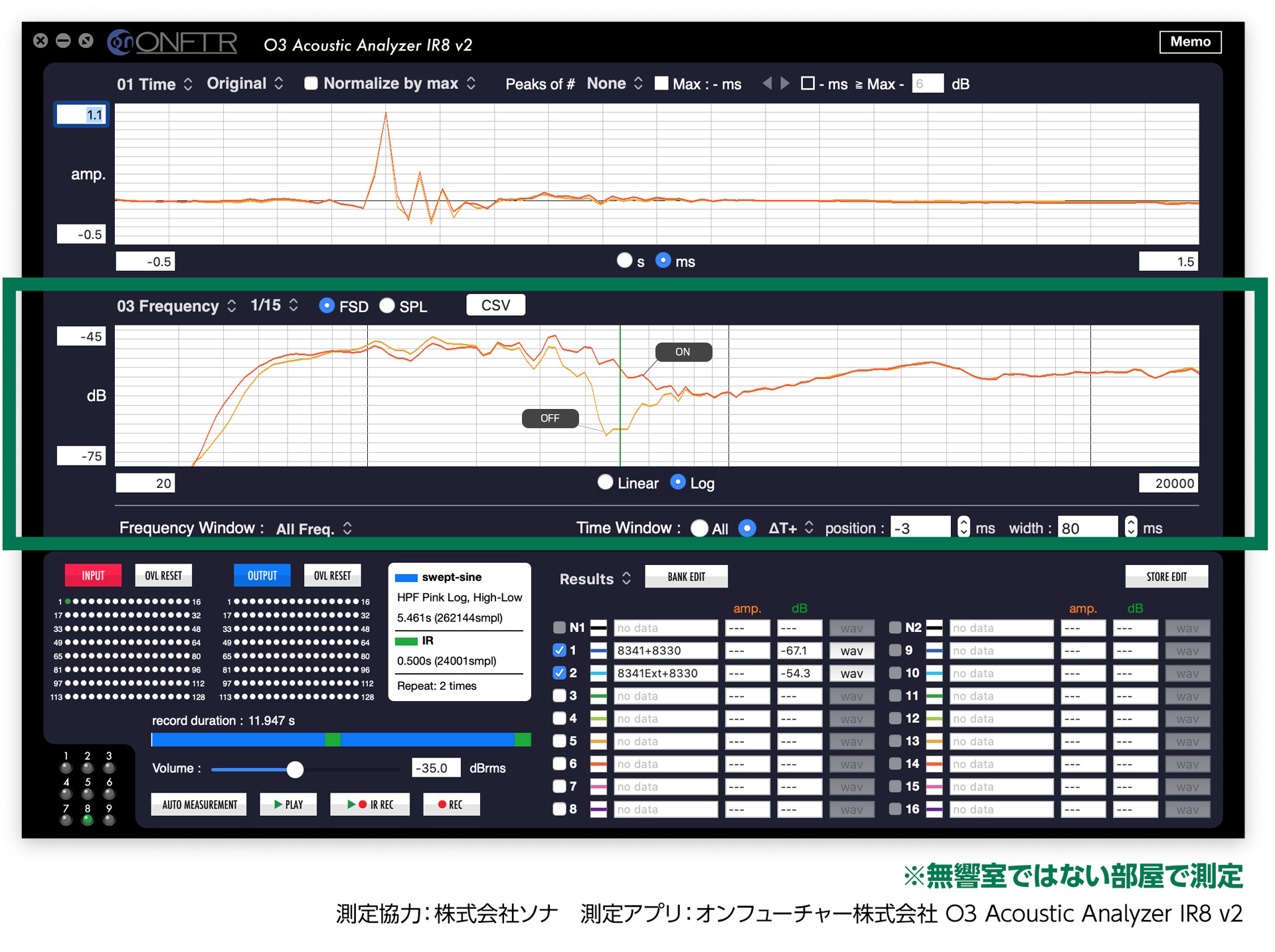1275x952 pixels.
Task: Open the Memo panel
Action: click(1190, 42)
